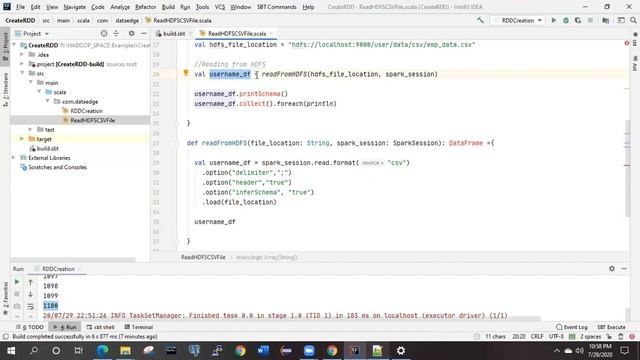Screen dimensions: 640x360
Task: Run the RDDCreation configuration with the green play icon
Action: (x=553, y=20)
